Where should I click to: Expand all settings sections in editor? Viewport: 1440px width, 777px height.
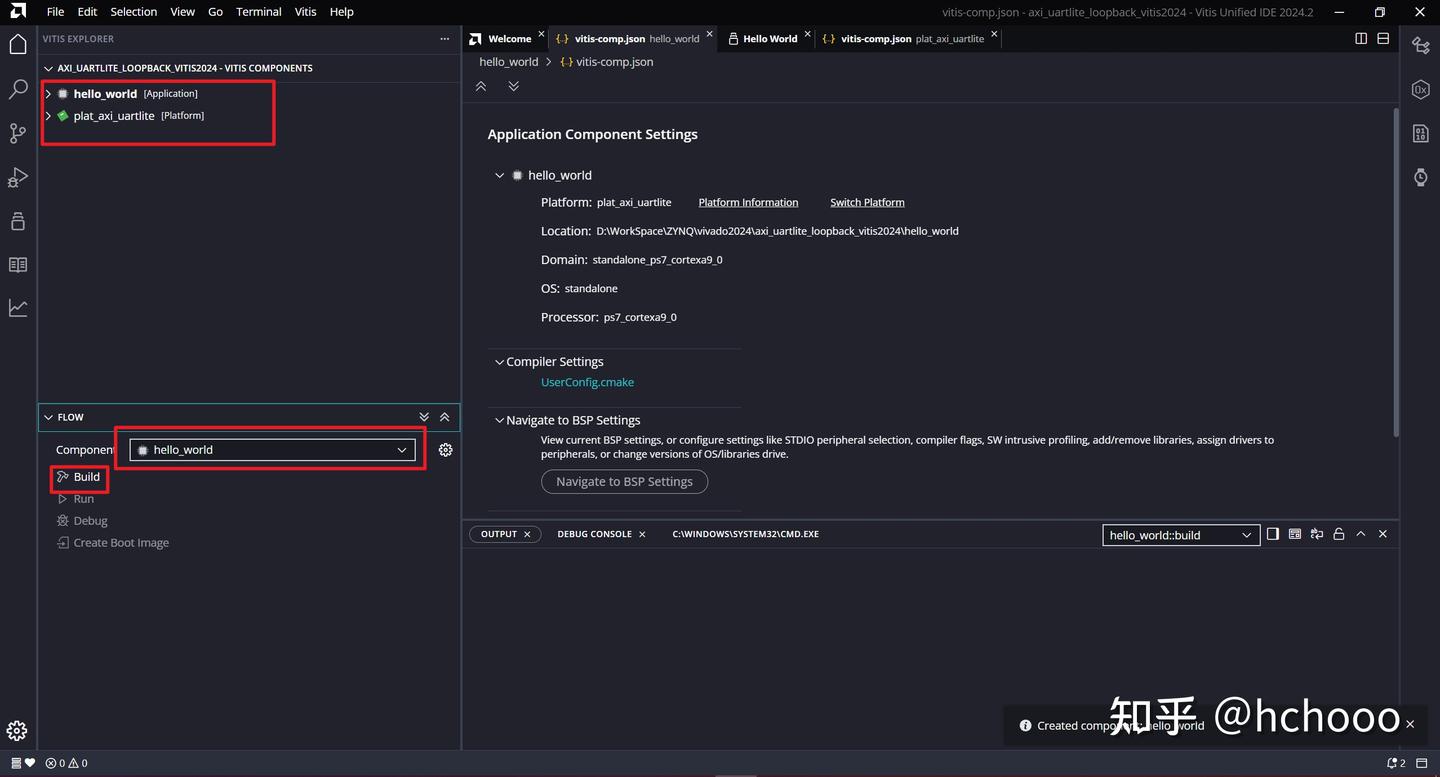[513, 86]
